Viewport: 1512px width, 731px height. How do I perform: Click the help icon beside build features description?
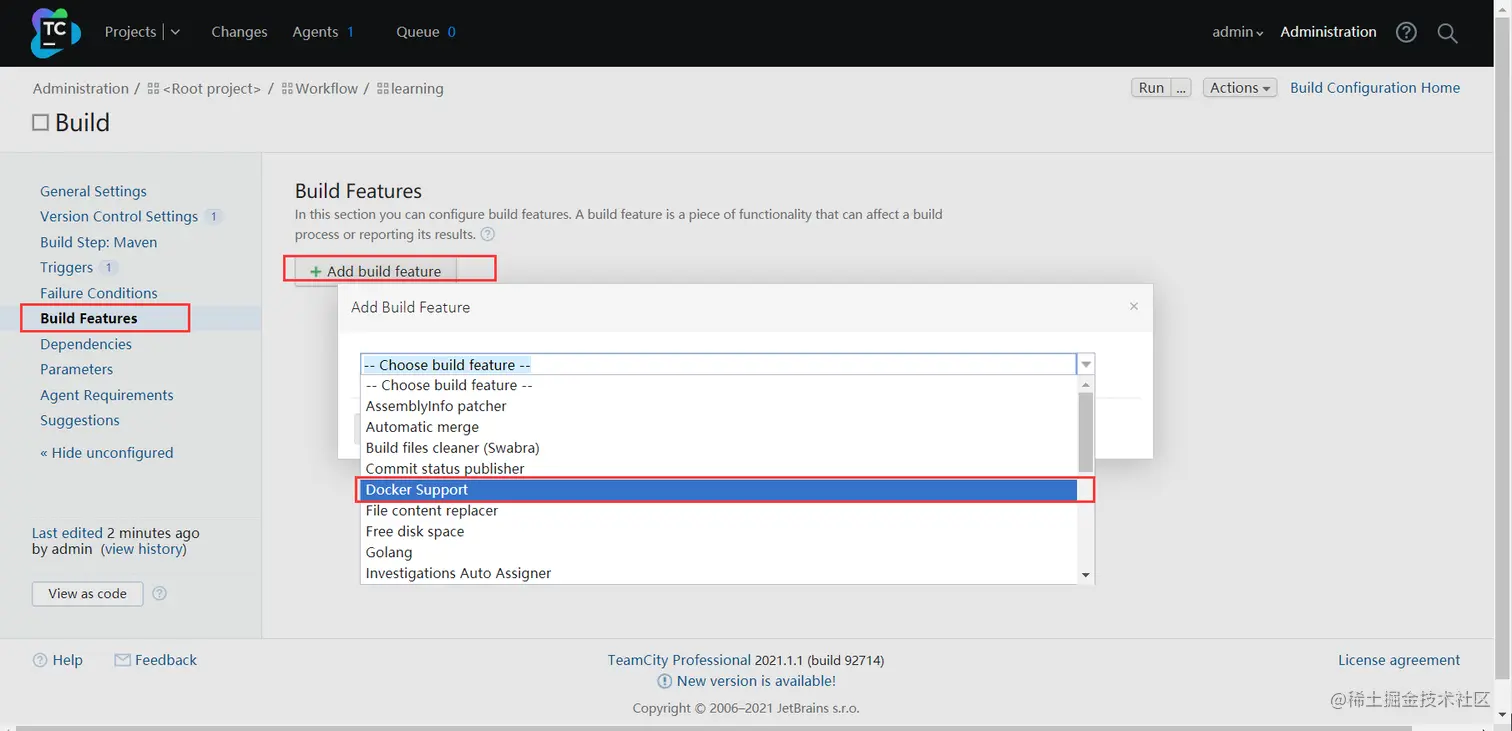coord(488,235)
